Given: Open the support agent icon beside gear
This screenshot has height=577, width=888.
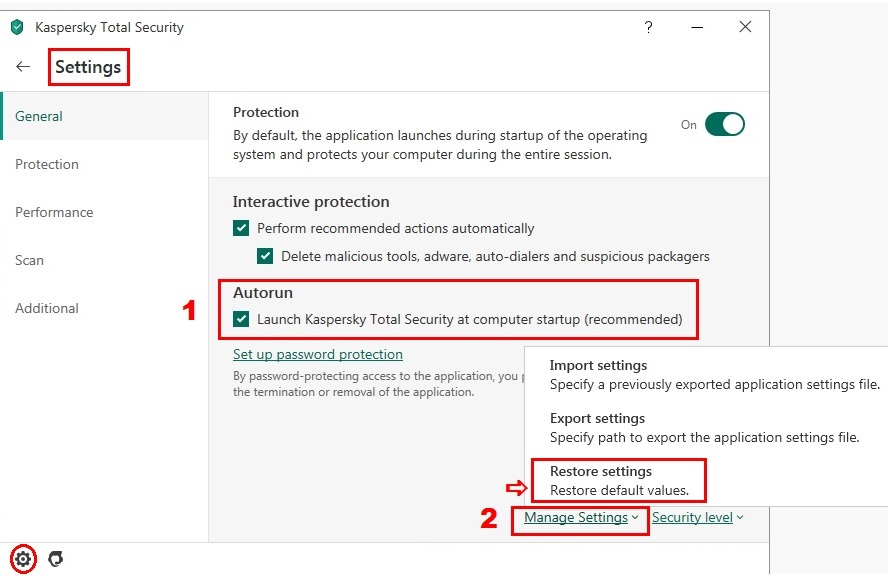Looking at the screenshot, I should [x=56, y=559].
